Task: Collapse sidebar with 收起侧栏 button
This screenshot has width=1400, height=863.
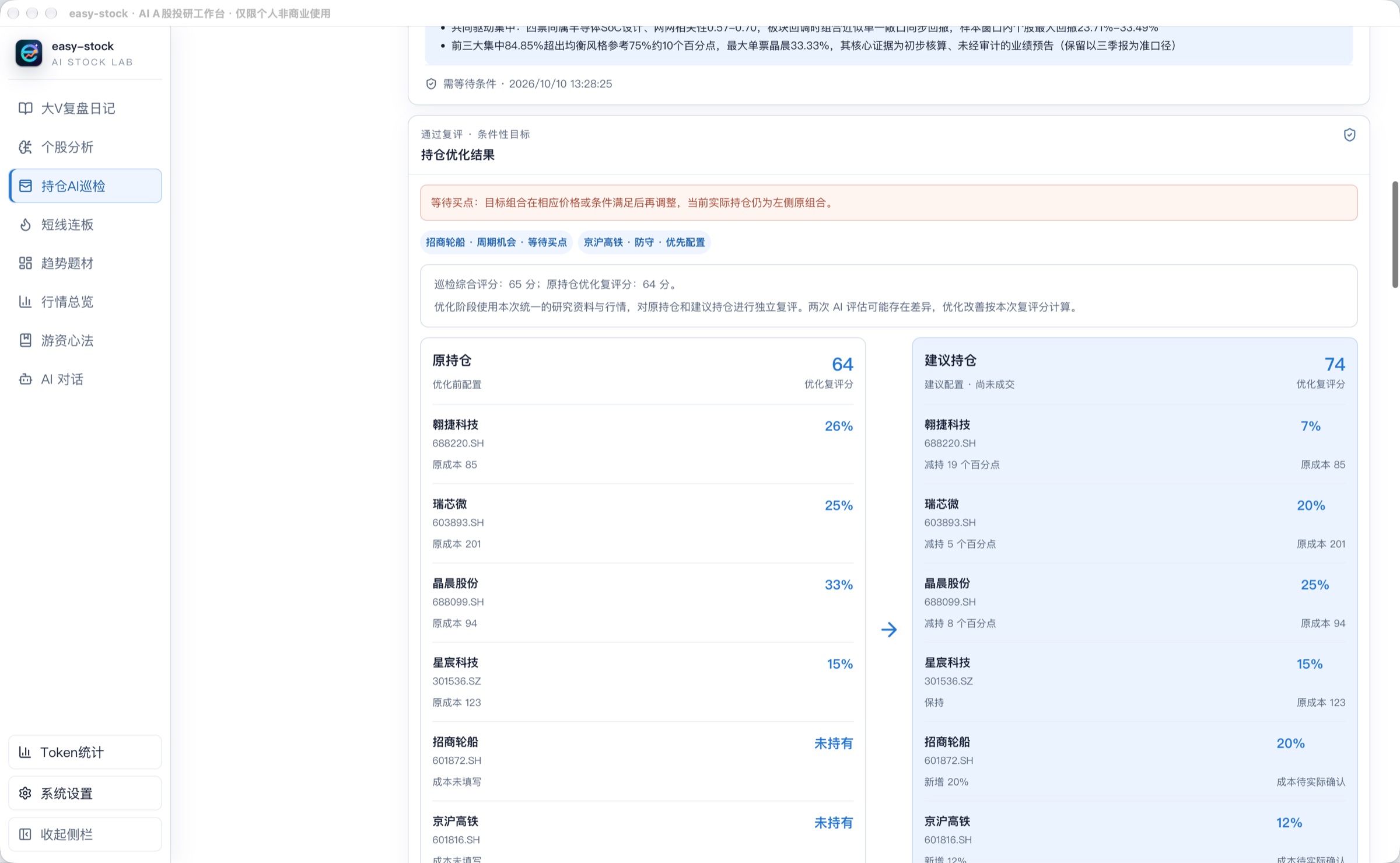Action: [85, 834]
